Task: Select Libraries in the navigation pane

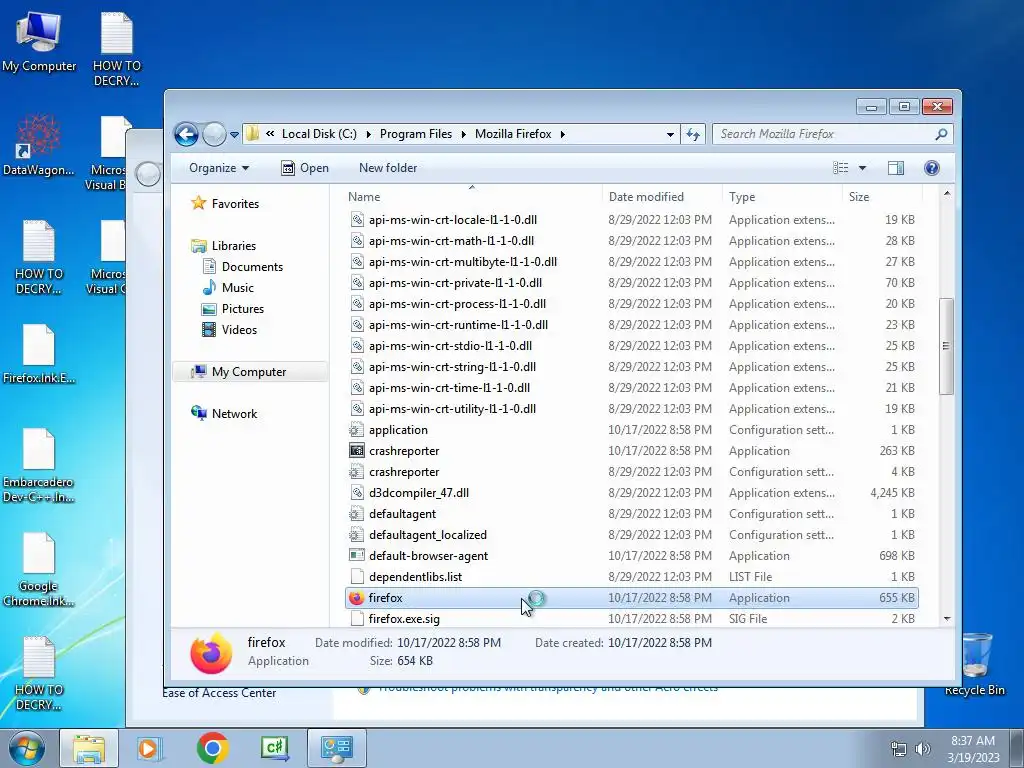Action: click(223, 246)
